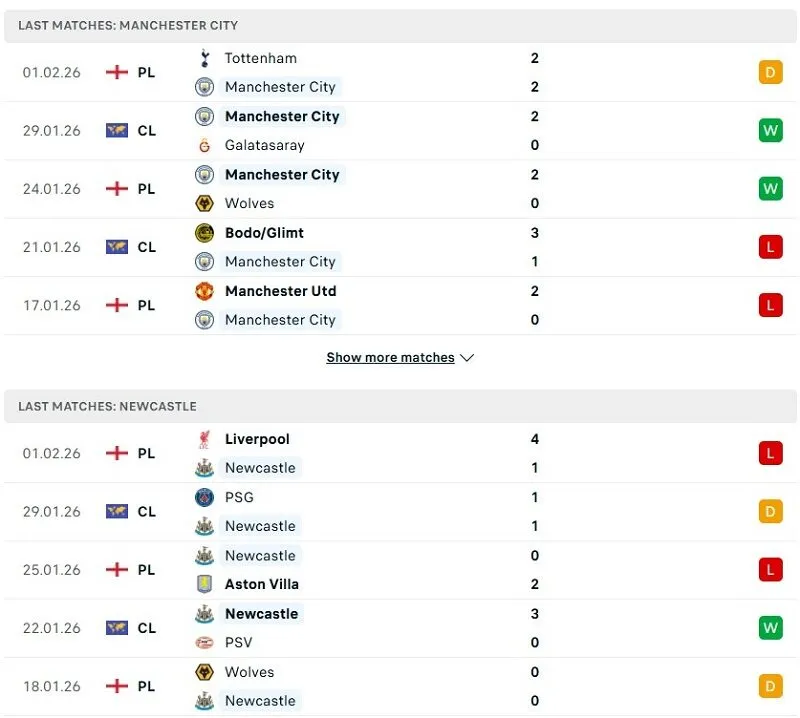
Task: Click the Wolves badge in the 24.01.26 match
Action: 204,203
